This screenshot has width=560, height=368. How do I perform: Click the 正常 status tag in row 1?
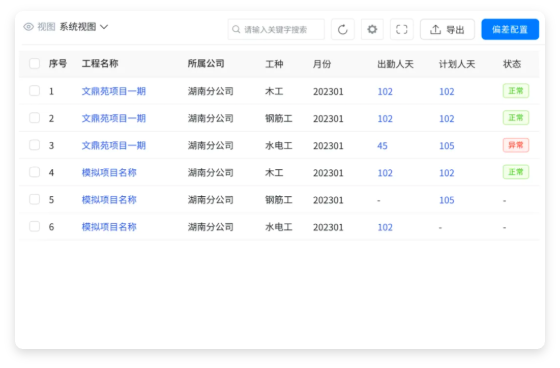coord(516,91)
